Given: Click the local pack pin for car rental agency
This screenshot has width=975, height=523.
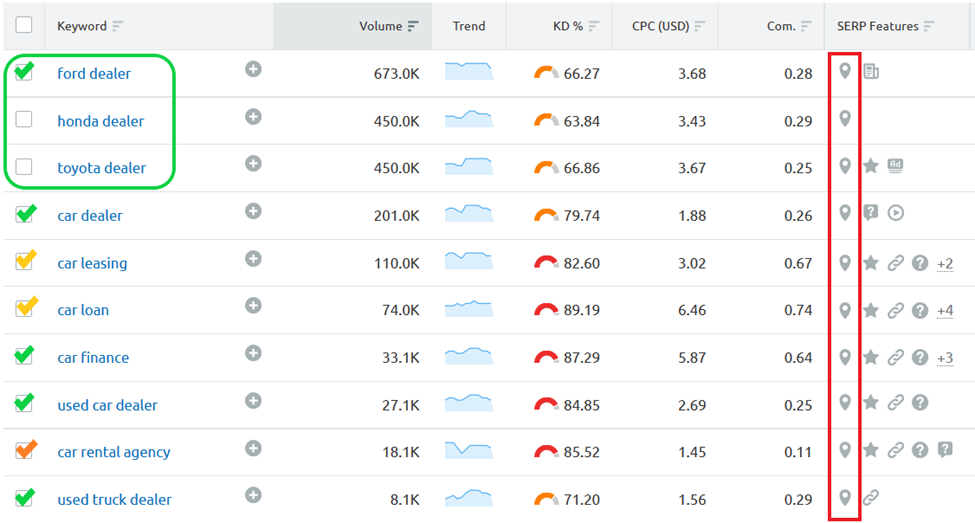Looking at the screenshot, I should point(844,450).
